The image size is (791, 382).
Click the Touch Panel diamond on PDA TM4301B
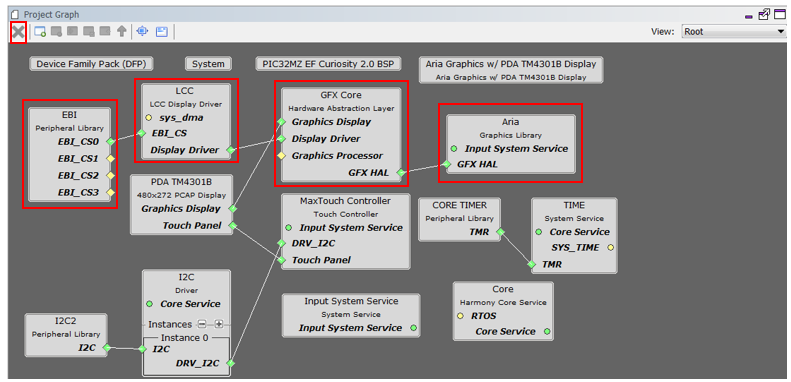232,225
